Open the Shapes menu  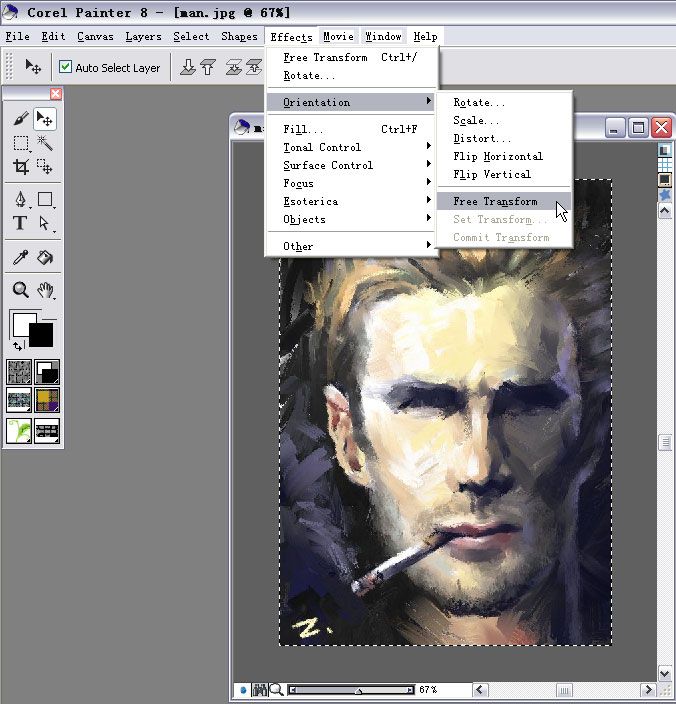click(239, 36)
